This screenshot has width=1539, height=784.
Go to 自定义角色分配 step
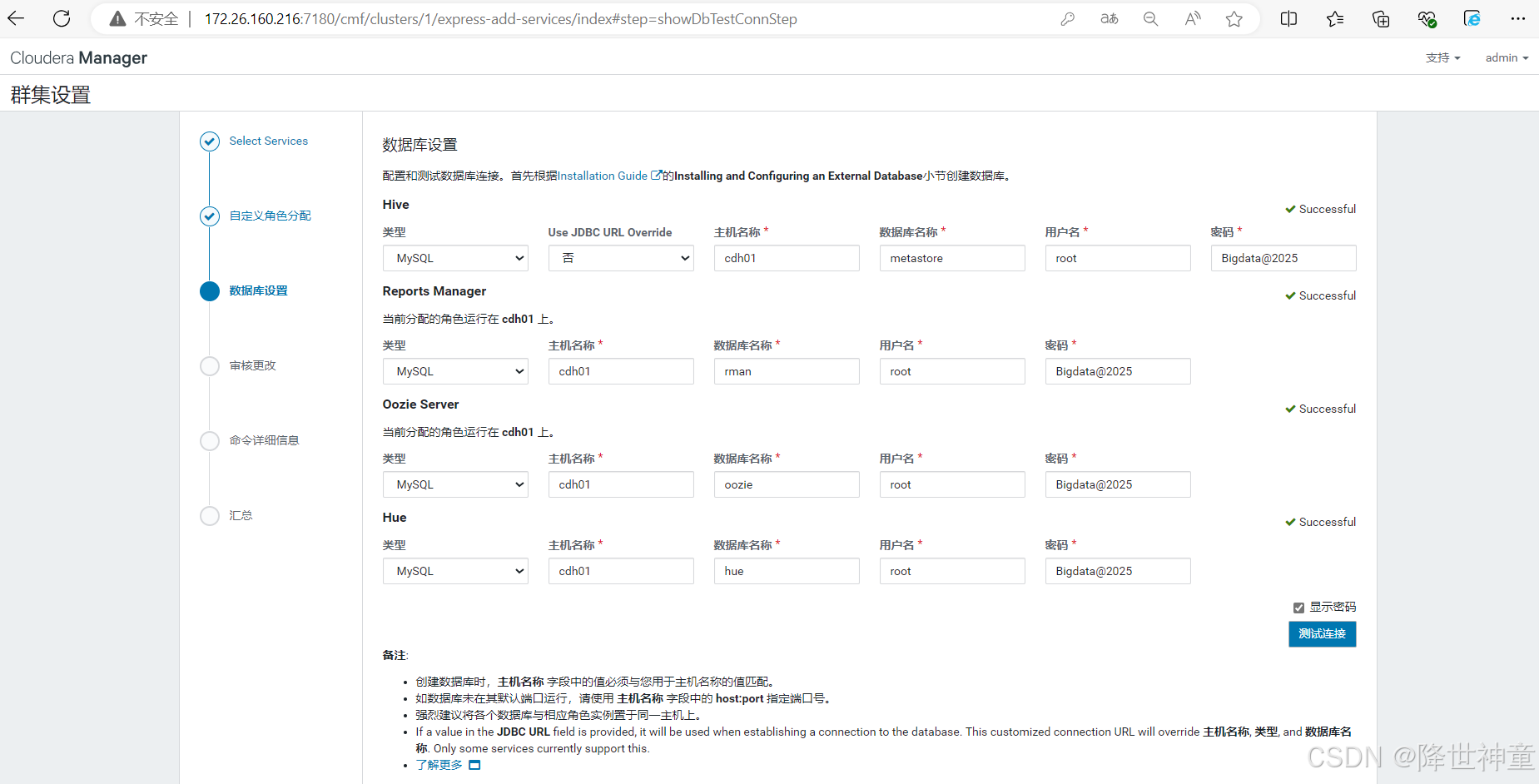tap(271, 216)
